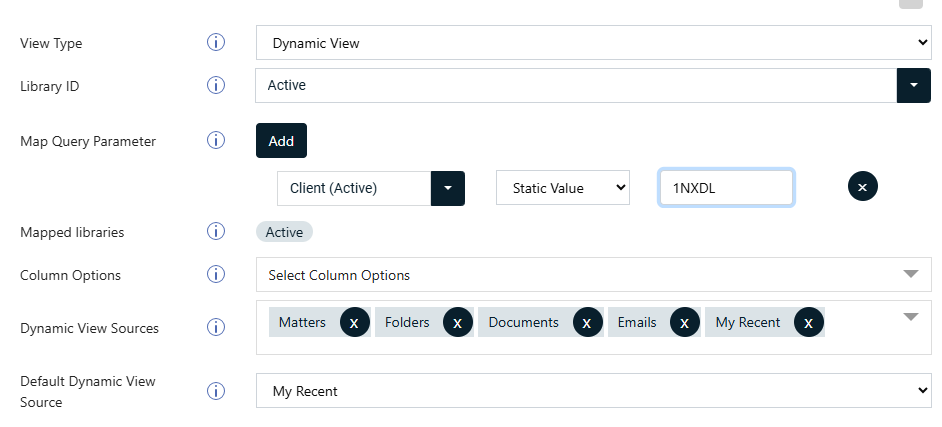Click the Dynamic View Sources info icon

tap(215, 327)
